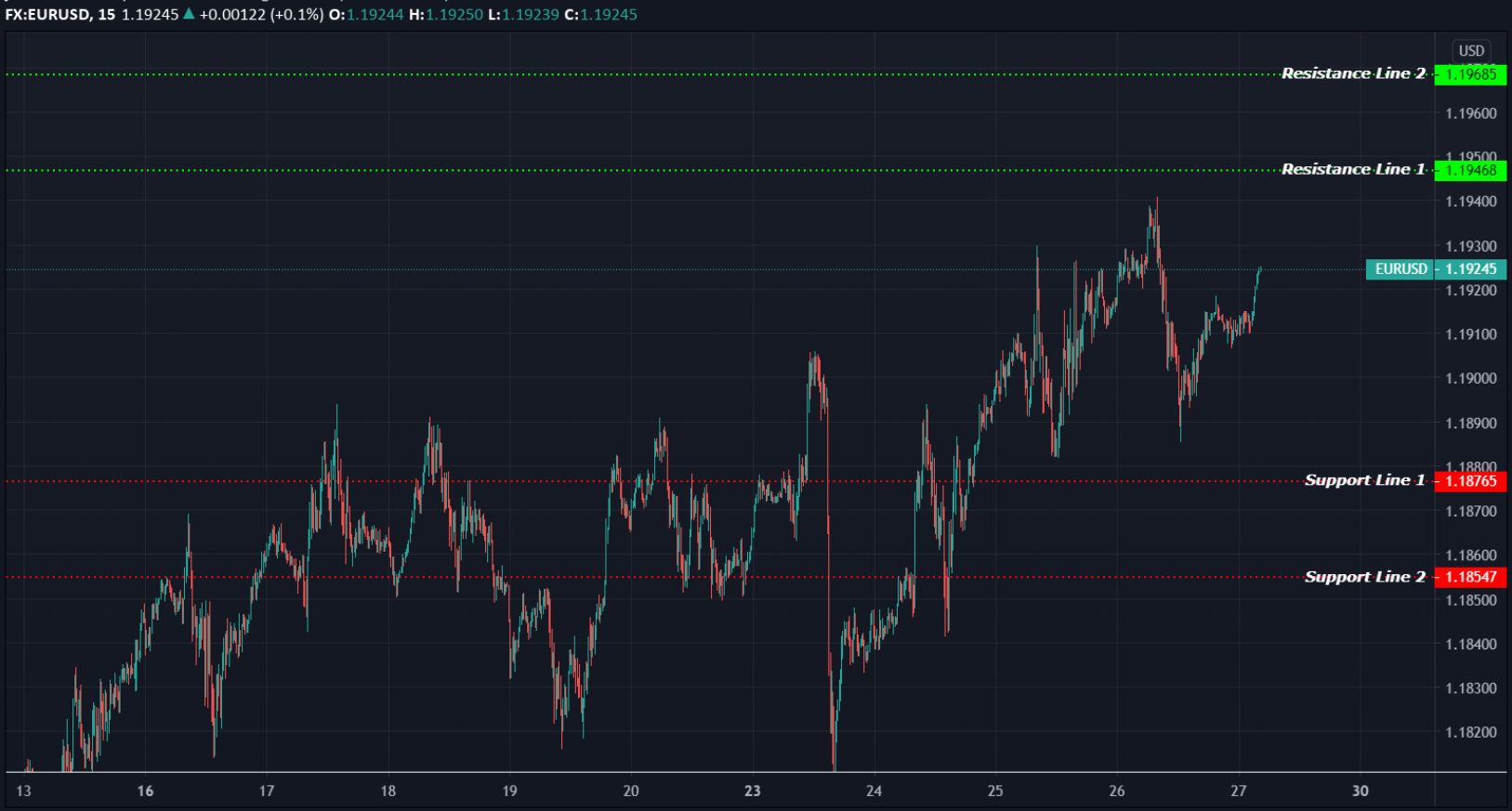The width and height of the screenshot is (1512, 811).
Task: Click the +0.00122 (+0.1%) change value
Action: coord(261,14)
